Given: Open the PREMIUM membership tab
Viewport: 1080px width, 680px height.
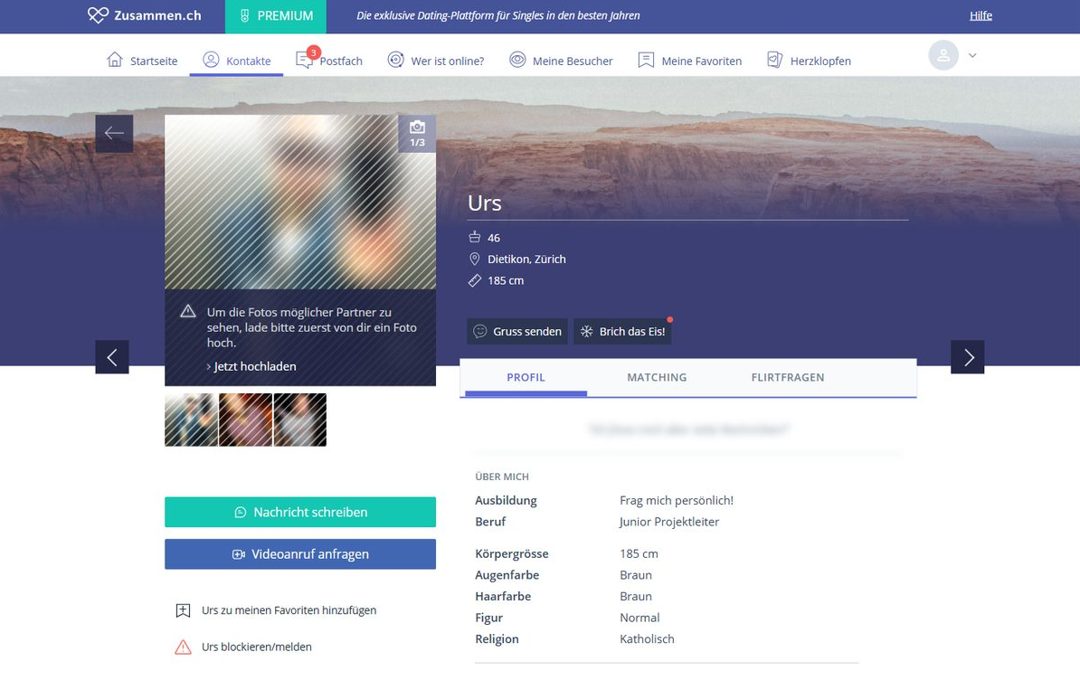Looking at the screenshot, I should [x=276, y=16].
